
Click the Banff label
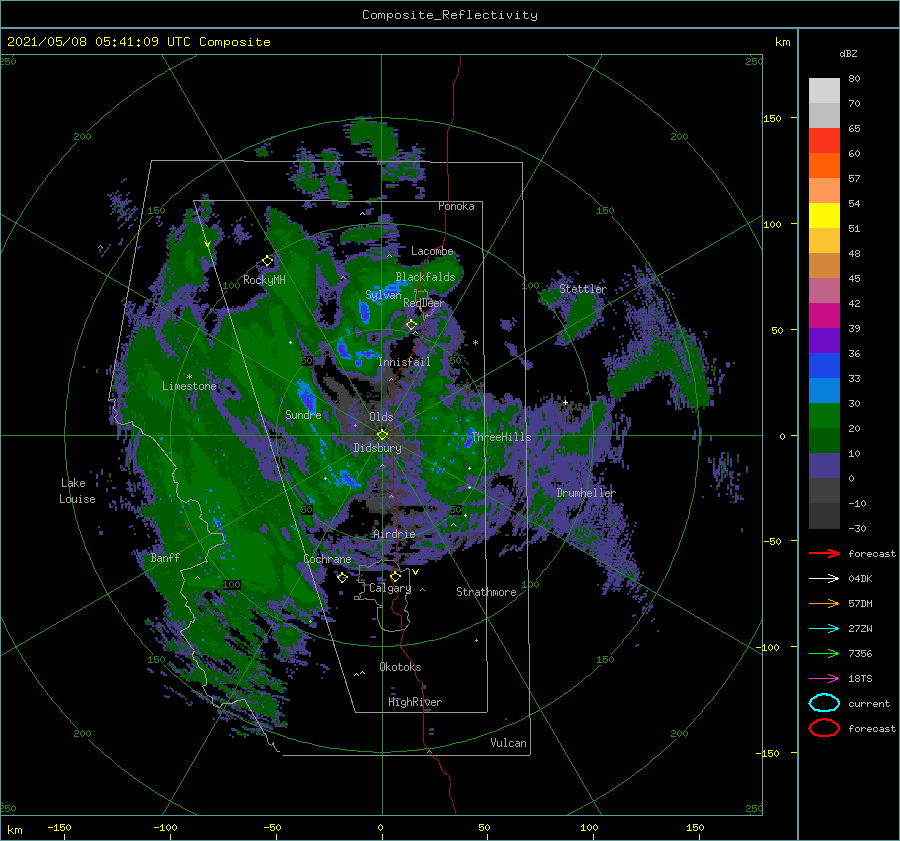tap(165, 557)
